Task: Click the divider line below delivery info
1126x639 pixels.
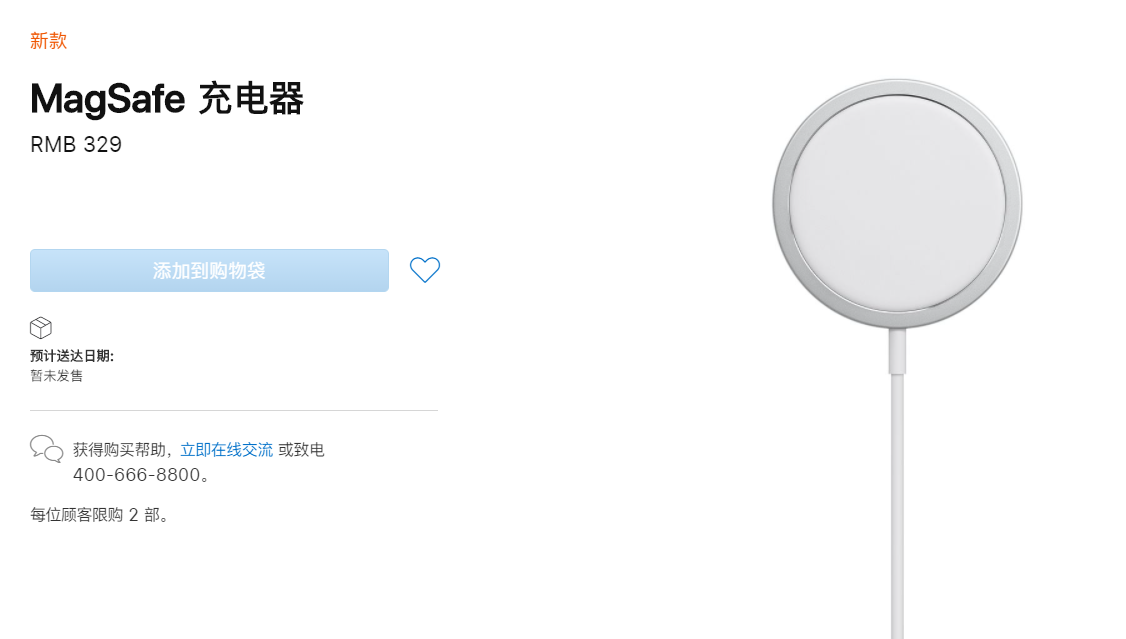Action: pos(234,410)
